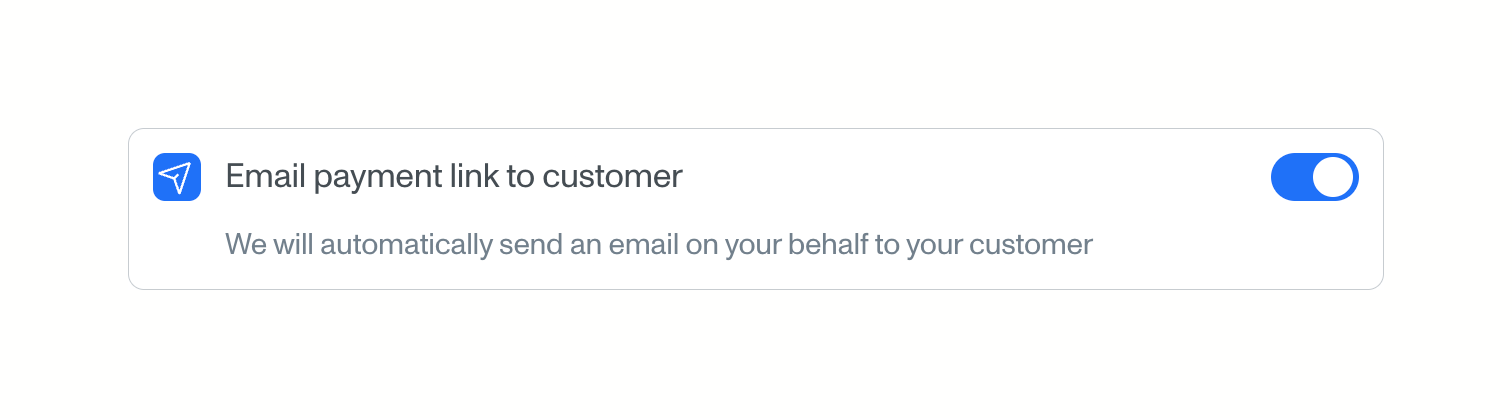Switch off the enabled toggle in the card
The image size is (1512, 418).
click(1314, 177)
